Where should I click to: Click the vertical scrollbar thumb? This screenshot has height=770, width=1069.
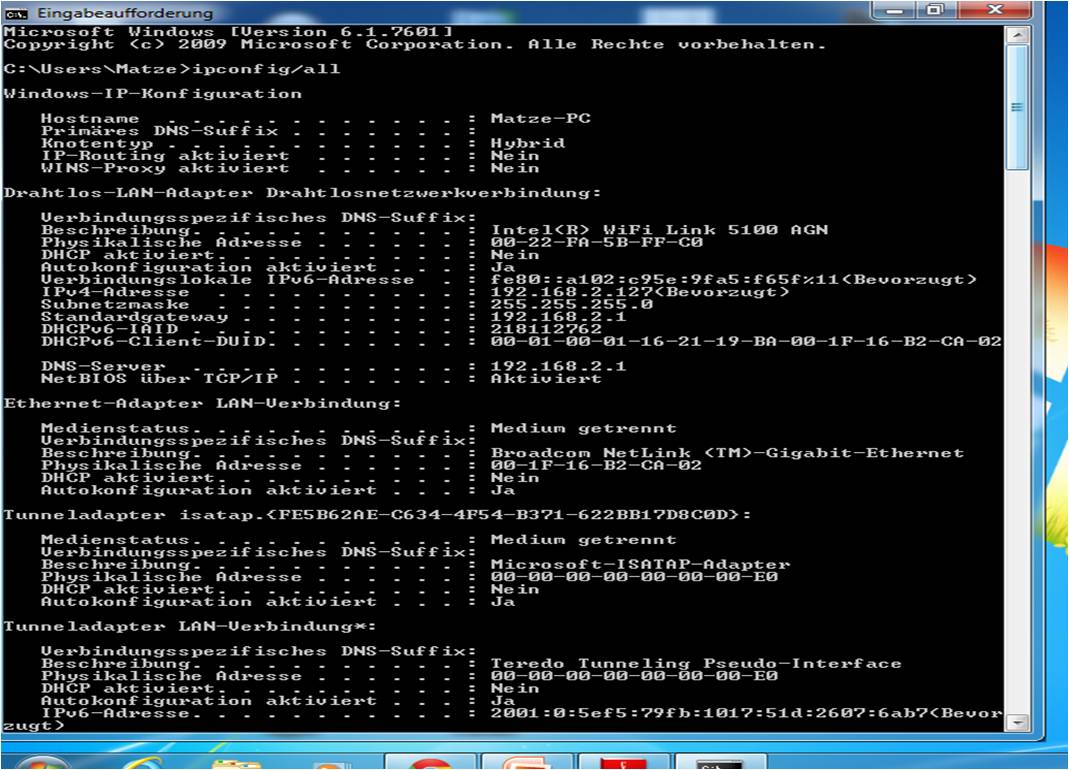pyautogui.click(x=1017, y=107)
